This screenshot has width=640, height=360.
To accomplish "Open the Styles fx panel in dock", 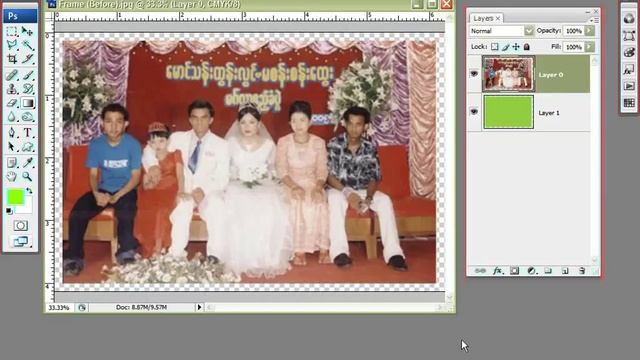I will tap(629, 69).
